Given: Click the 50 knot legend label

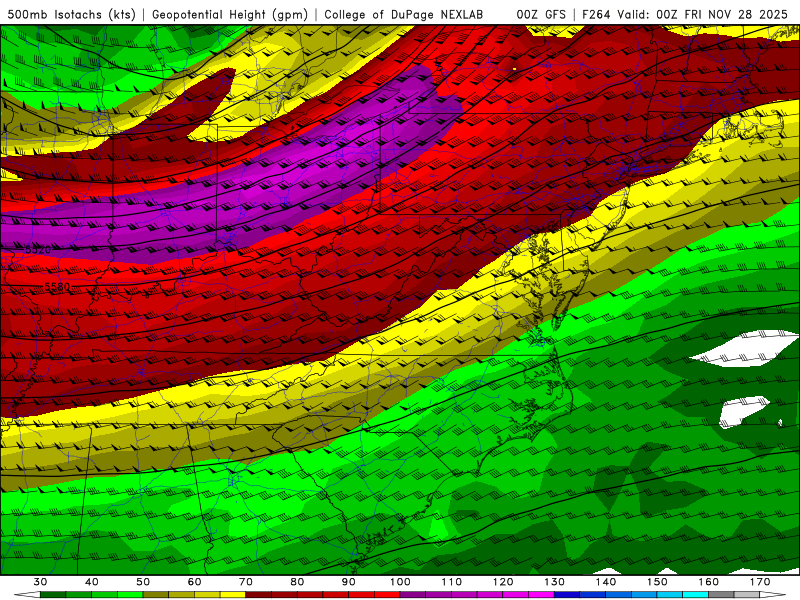Looking at the screenshot, I should click(x=143, y=582).
